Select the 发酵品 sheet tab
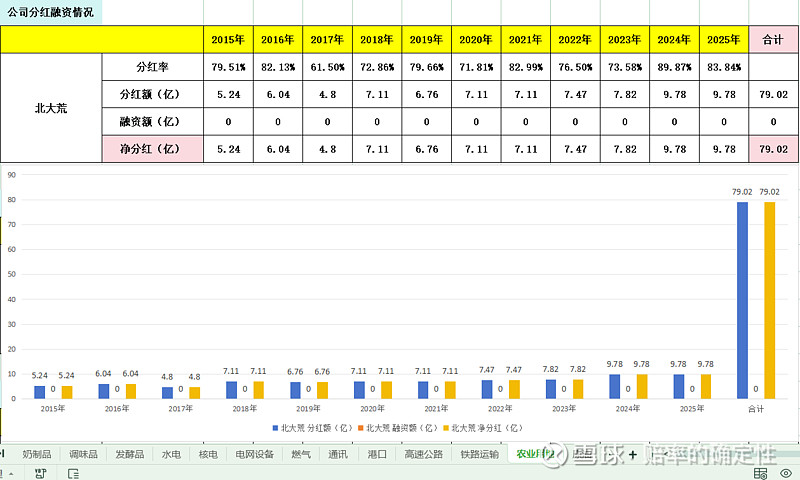Image resolution: width=800 pixels, height=480 pixels. (130, 454)
